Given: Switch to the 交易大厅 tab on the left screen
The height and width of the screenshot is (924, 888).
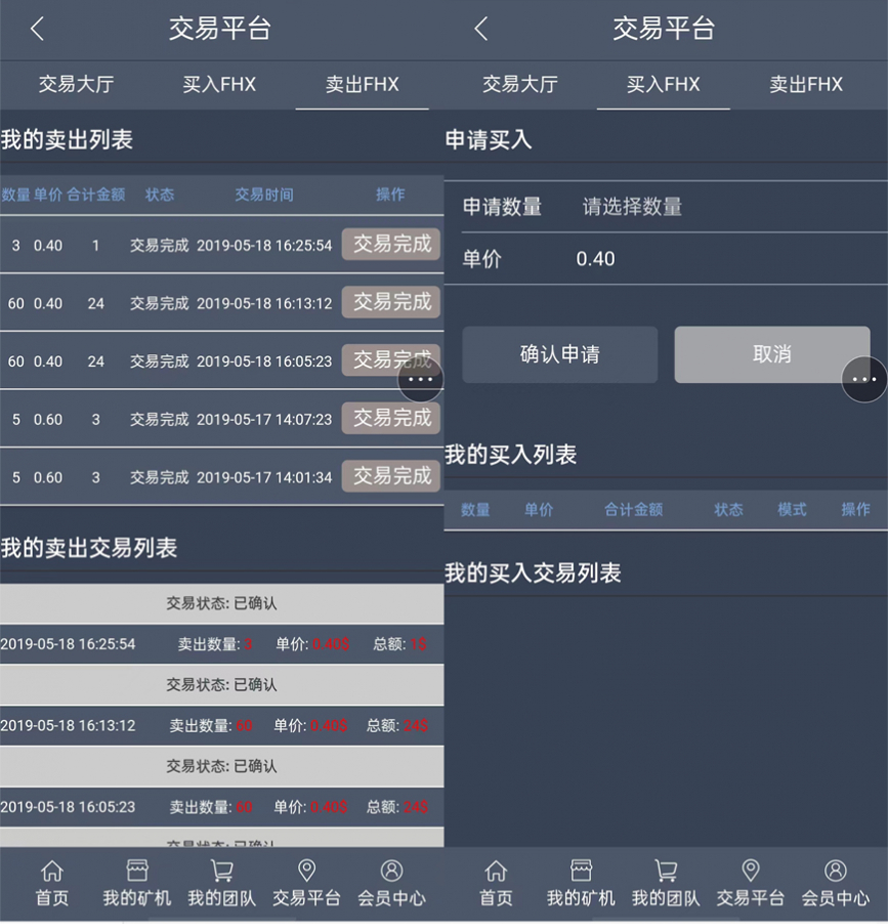Looking at the screenshot, I should tap(76, 84).
